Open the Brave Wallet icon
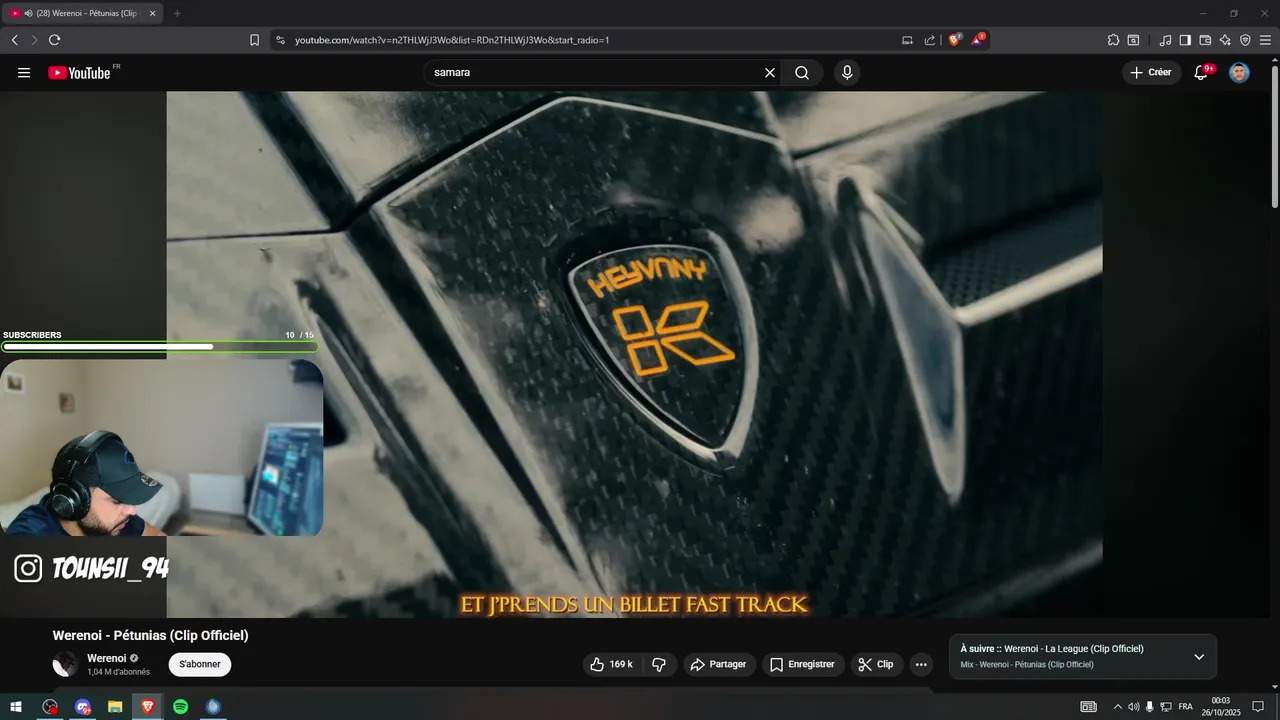 (x=1205, y=40)
